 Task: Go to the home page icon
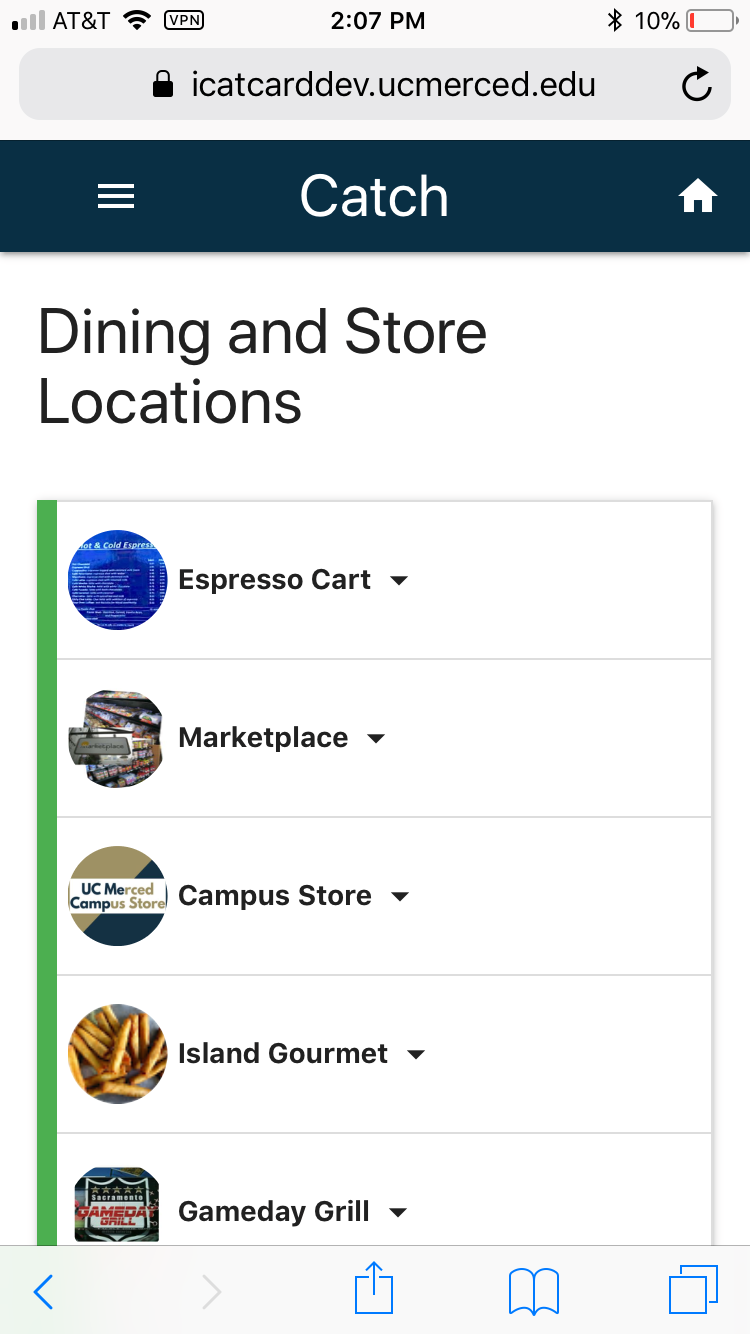(698, 197)
